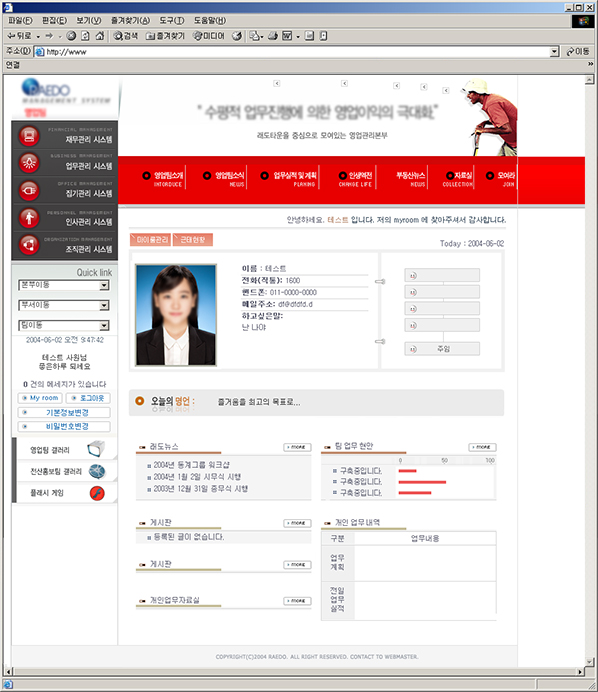Viewport: 598px width, 692px height.
Task: Expand the 팀이동 quick link dropdown
Action: [104, 326]
